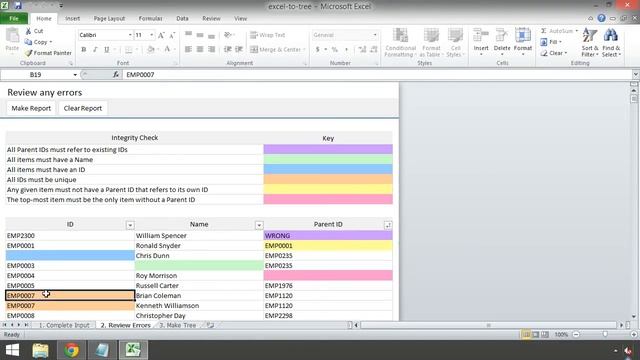The width and height of the screenshot is (640, 360).
Task: Apply fill color bucket
Action: pos(151,49)
